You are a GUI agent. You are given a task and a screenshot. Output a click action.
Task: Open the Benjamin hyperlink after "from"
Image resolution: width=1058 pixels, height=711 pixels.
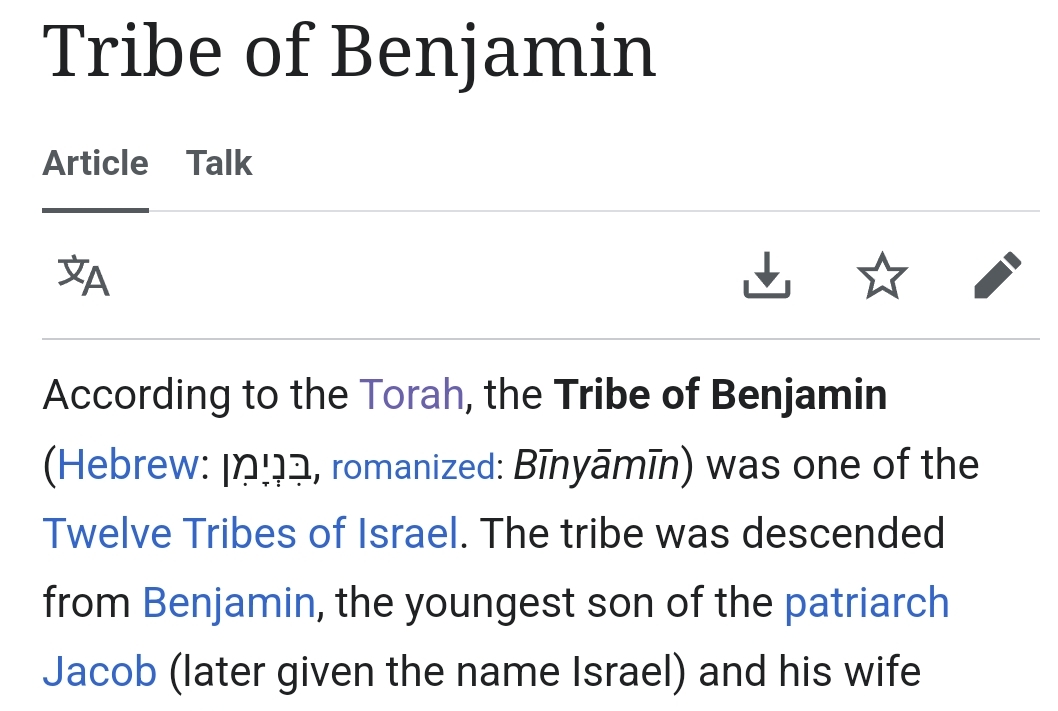229,603
